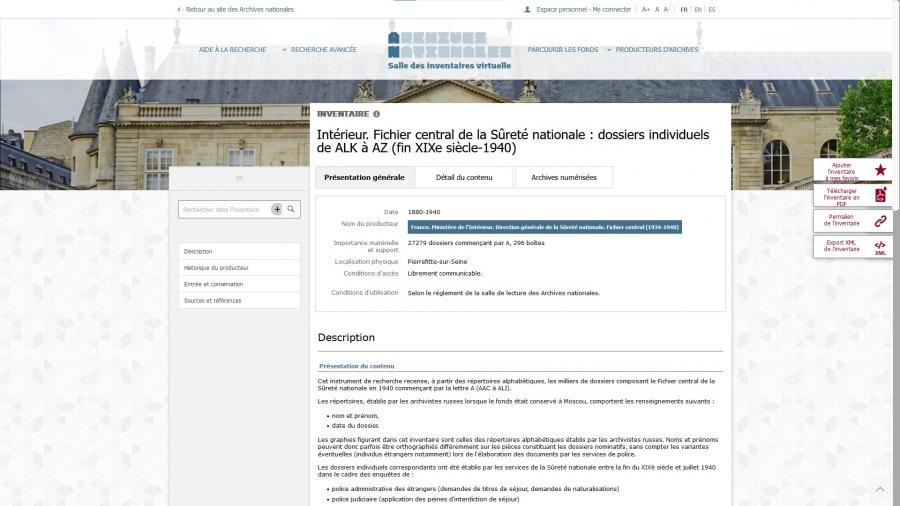The image size is (900, 506).
Task: Switch language to EN
Action: pyautogui.click(x=698, y=10)
